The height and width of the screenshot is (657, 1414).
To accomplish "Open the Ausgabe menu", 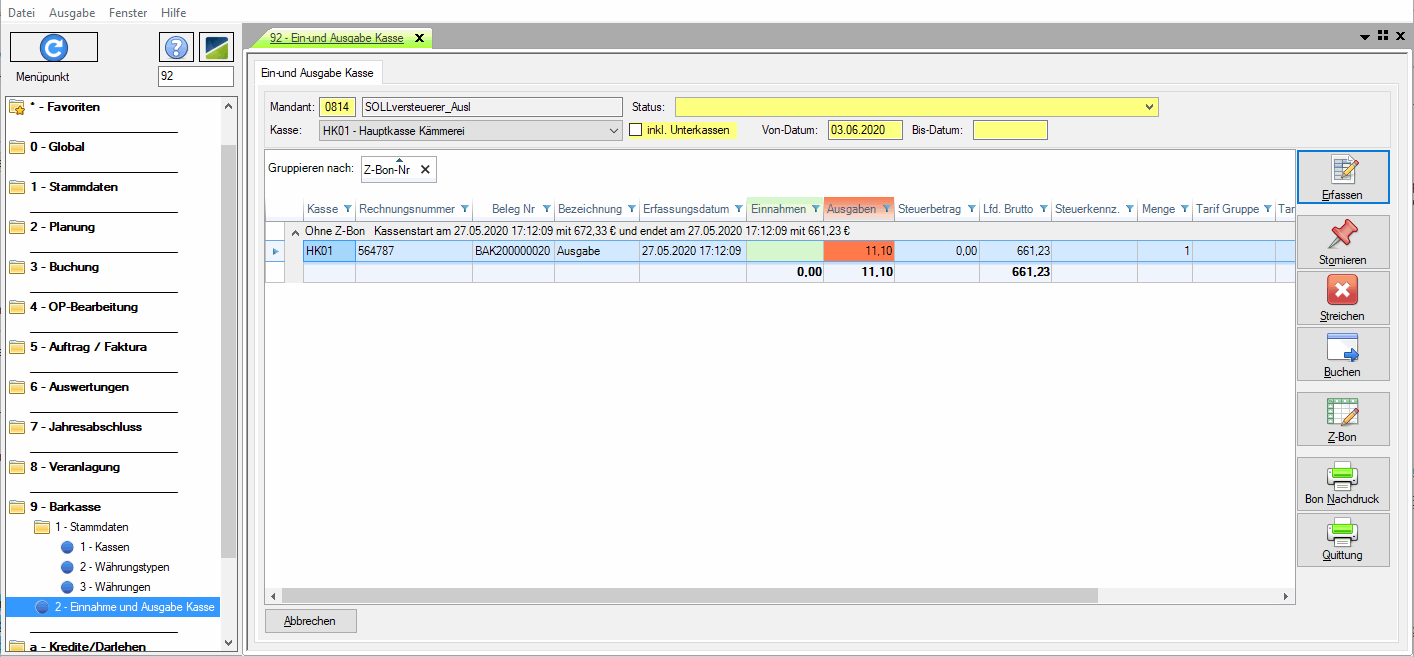I will pos(72,13).
